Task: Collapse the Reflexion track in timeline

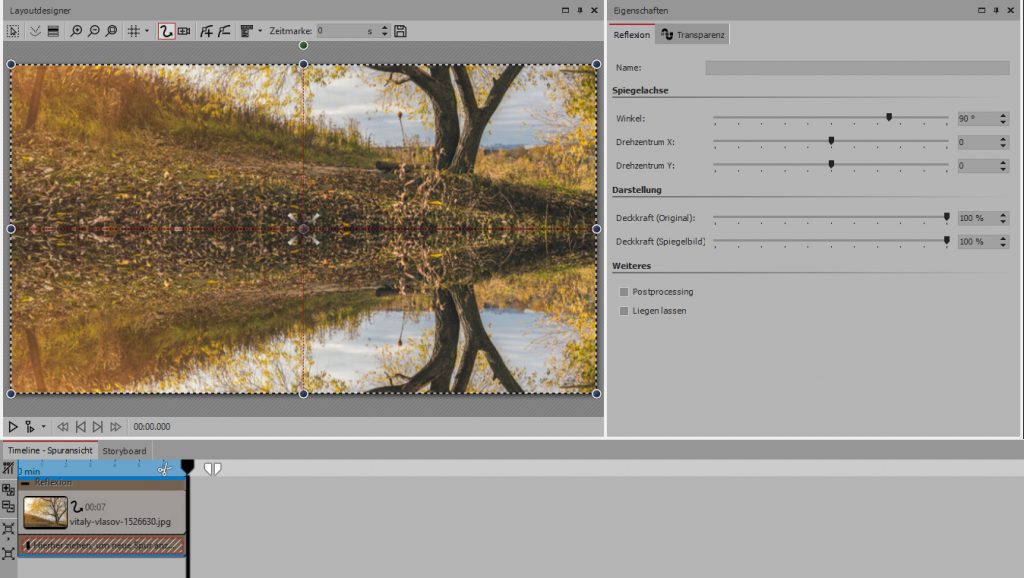Action: 25,483
